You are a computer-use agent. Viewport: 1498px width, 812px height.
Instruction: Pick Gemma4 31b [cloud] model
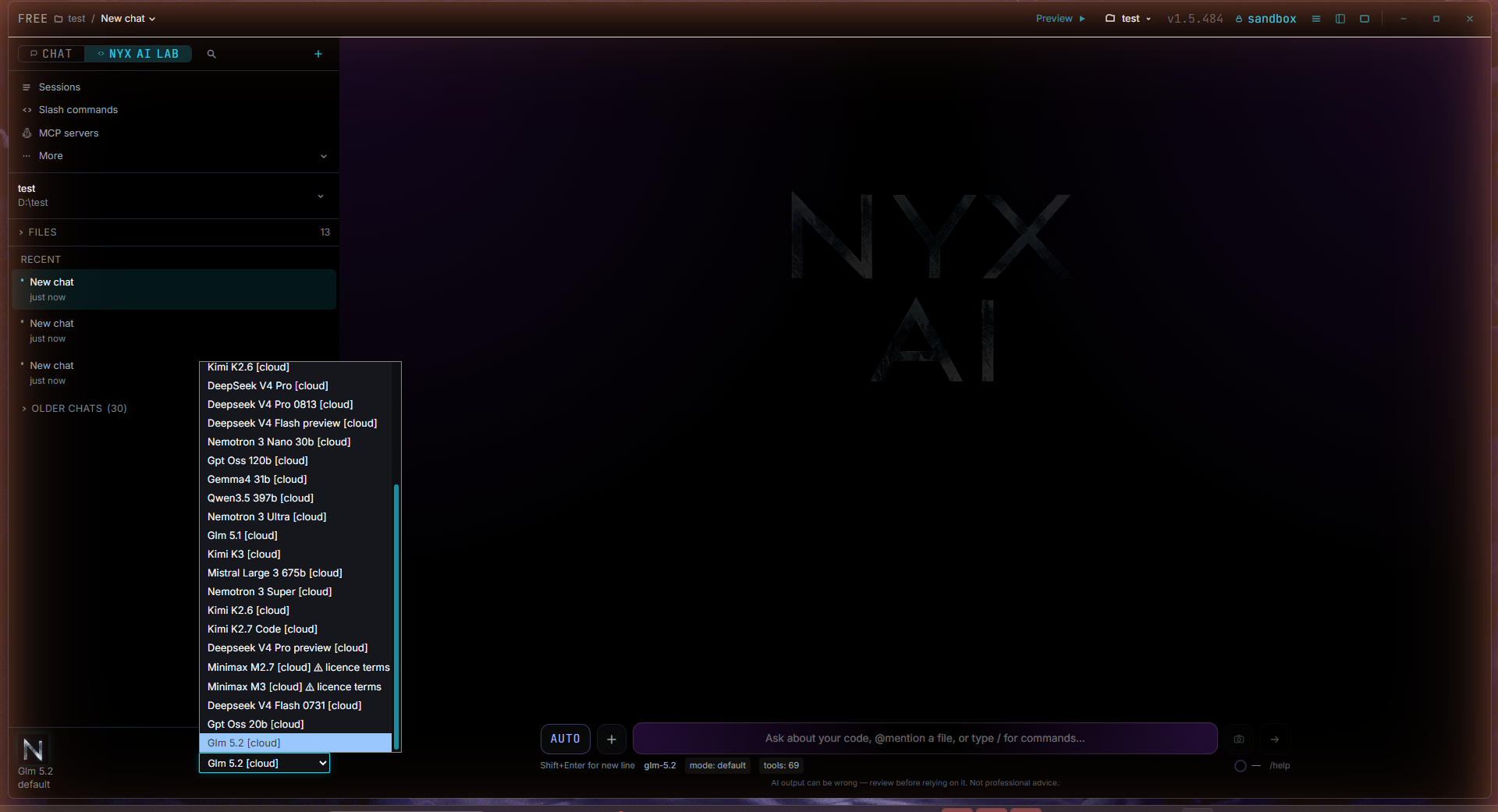(296, 480)
